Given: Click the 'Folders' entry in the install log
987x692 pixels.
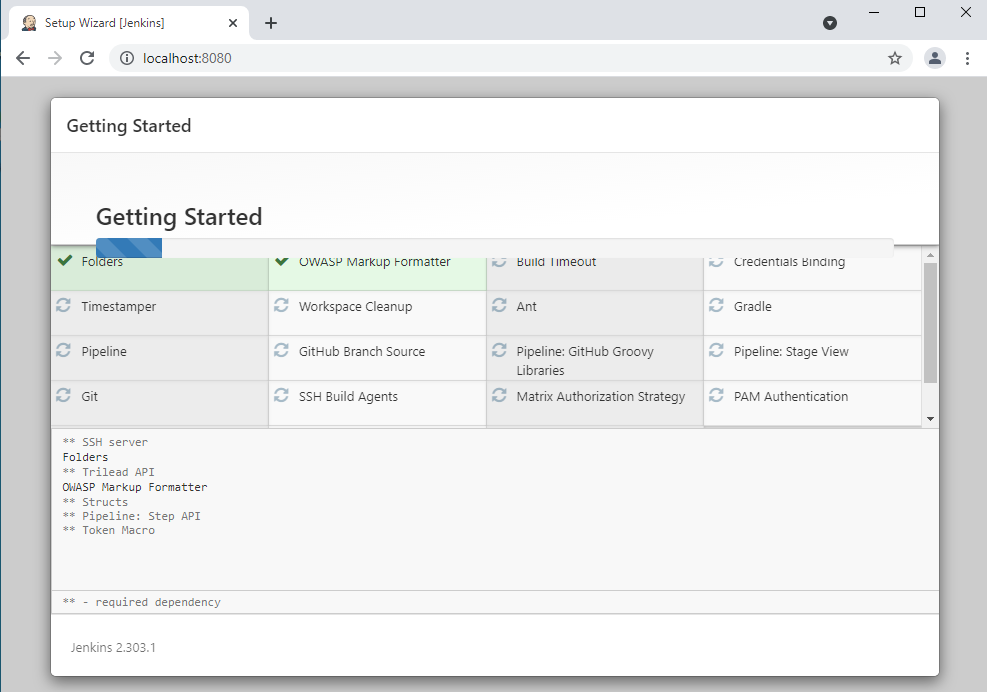Looking at the screenshot, I should [85, 457].
